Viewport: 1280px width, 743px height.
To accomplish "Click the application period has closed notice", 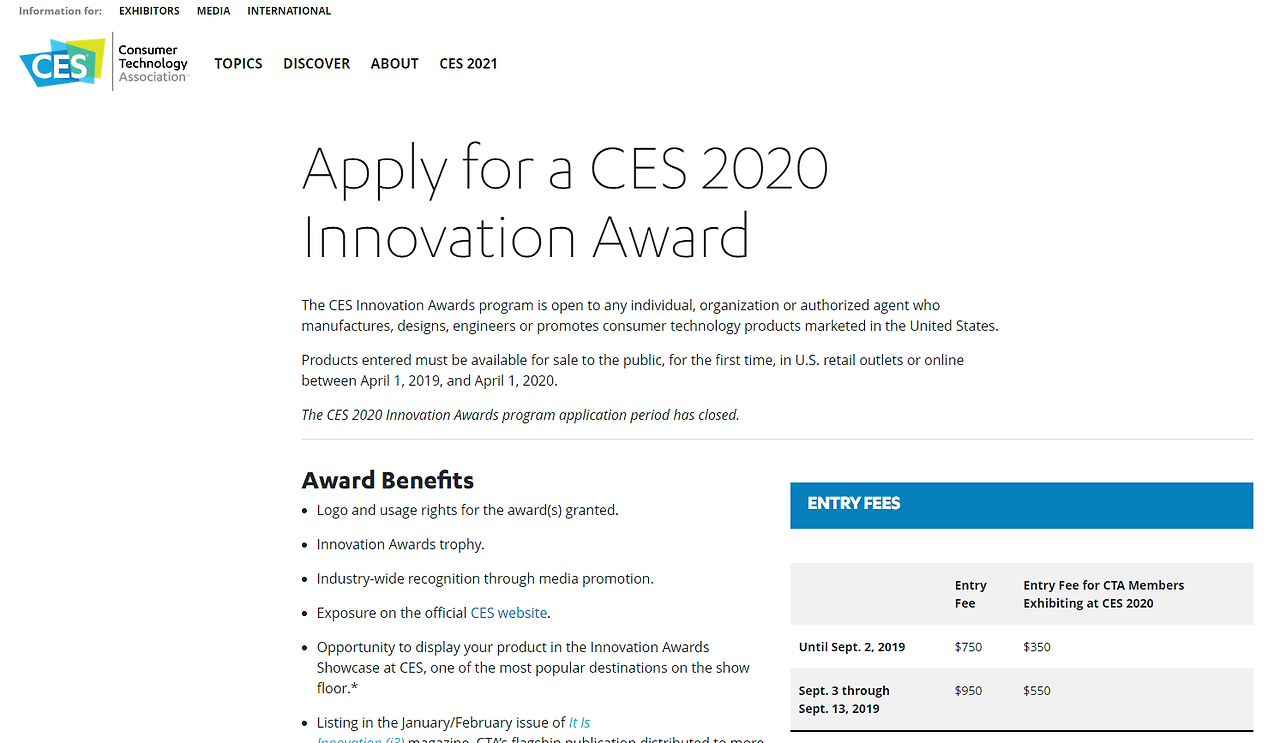I will coord(520,415).
